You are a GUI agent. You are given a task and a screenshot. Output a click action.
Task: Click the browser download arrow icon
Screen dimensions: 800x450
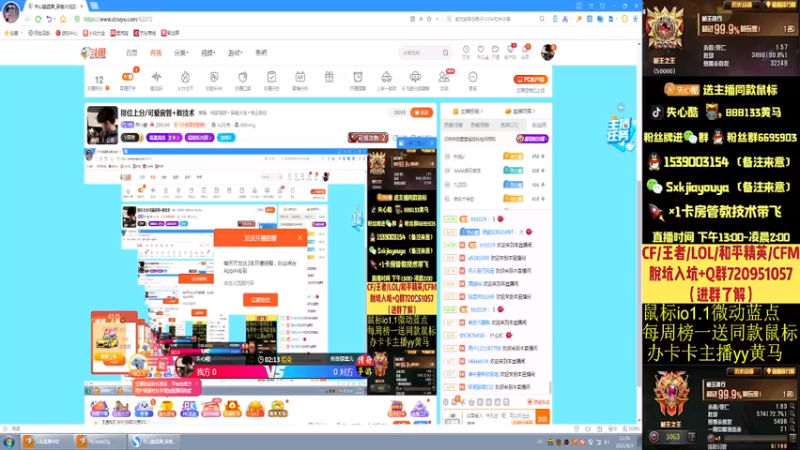coord(635,19)
